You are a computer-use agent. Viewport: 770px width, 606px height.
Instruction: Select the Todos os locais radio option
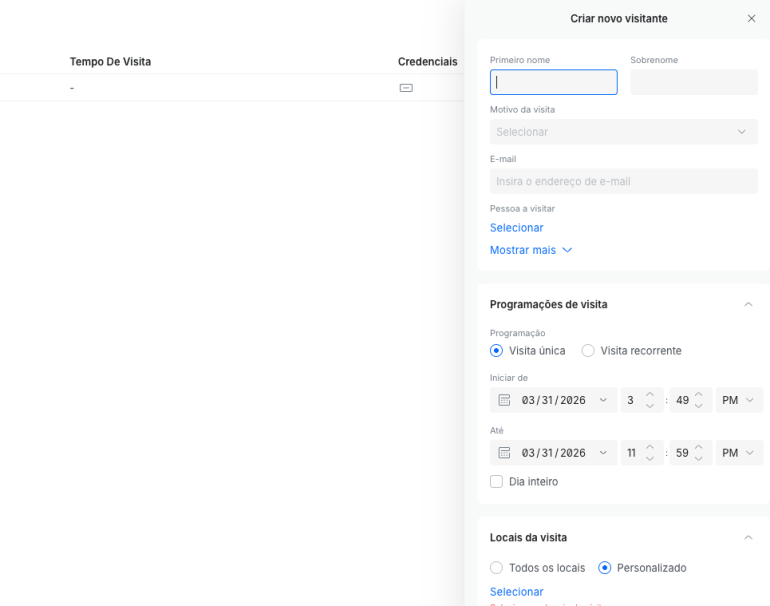click(x=497, y=568)
